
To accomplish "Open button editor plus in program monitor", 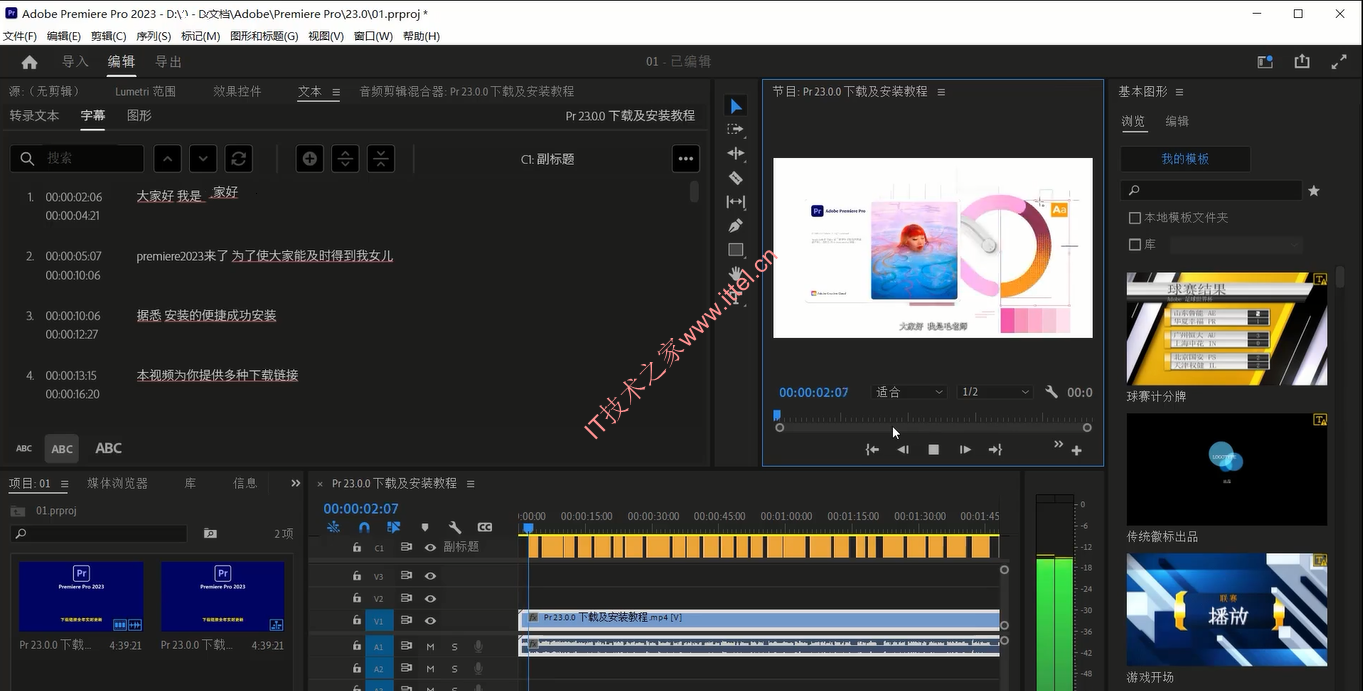I will tap(1077, 450).
